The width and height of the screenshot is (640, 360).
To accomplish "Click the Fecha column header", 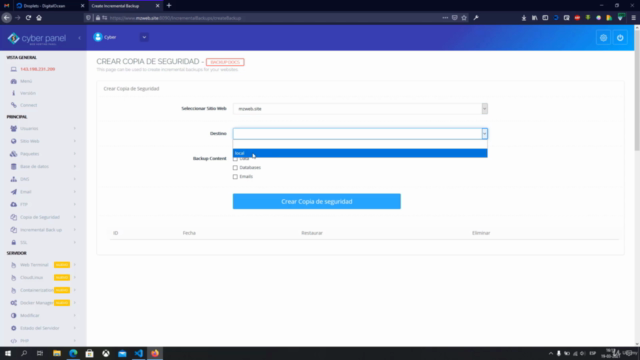I will point(189,233).
